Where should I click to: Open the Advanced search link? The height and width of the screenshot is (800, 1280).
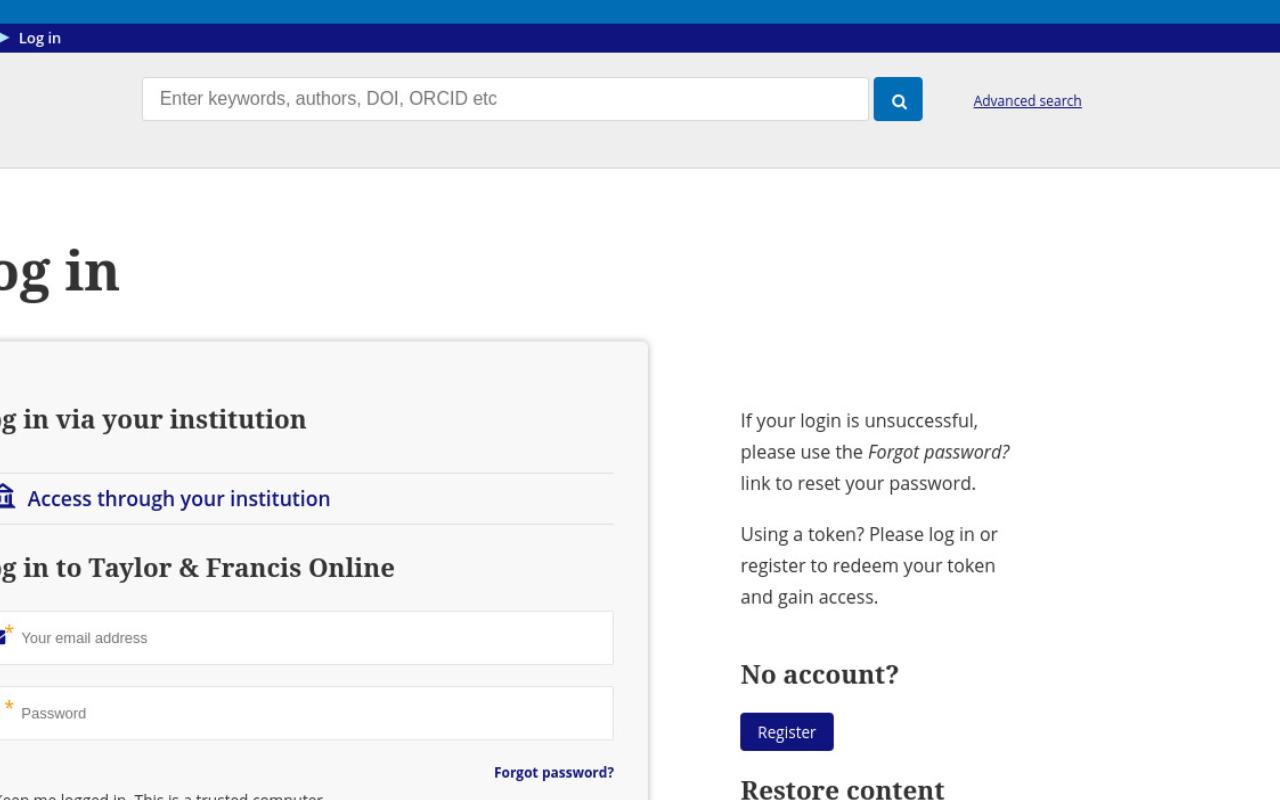[1027, 101]
